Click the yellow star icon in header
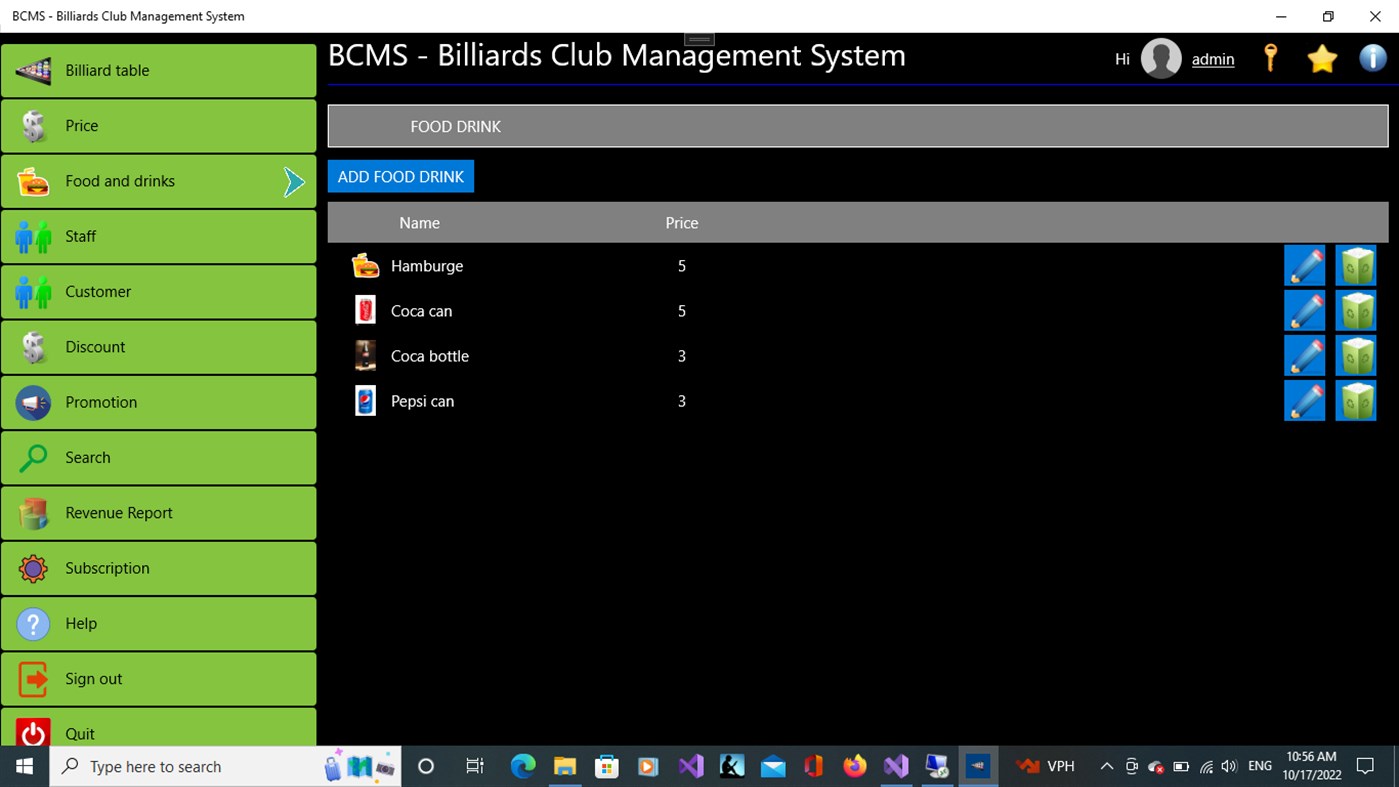This screenshot has width=1399, height=787. click(1322, 58)
